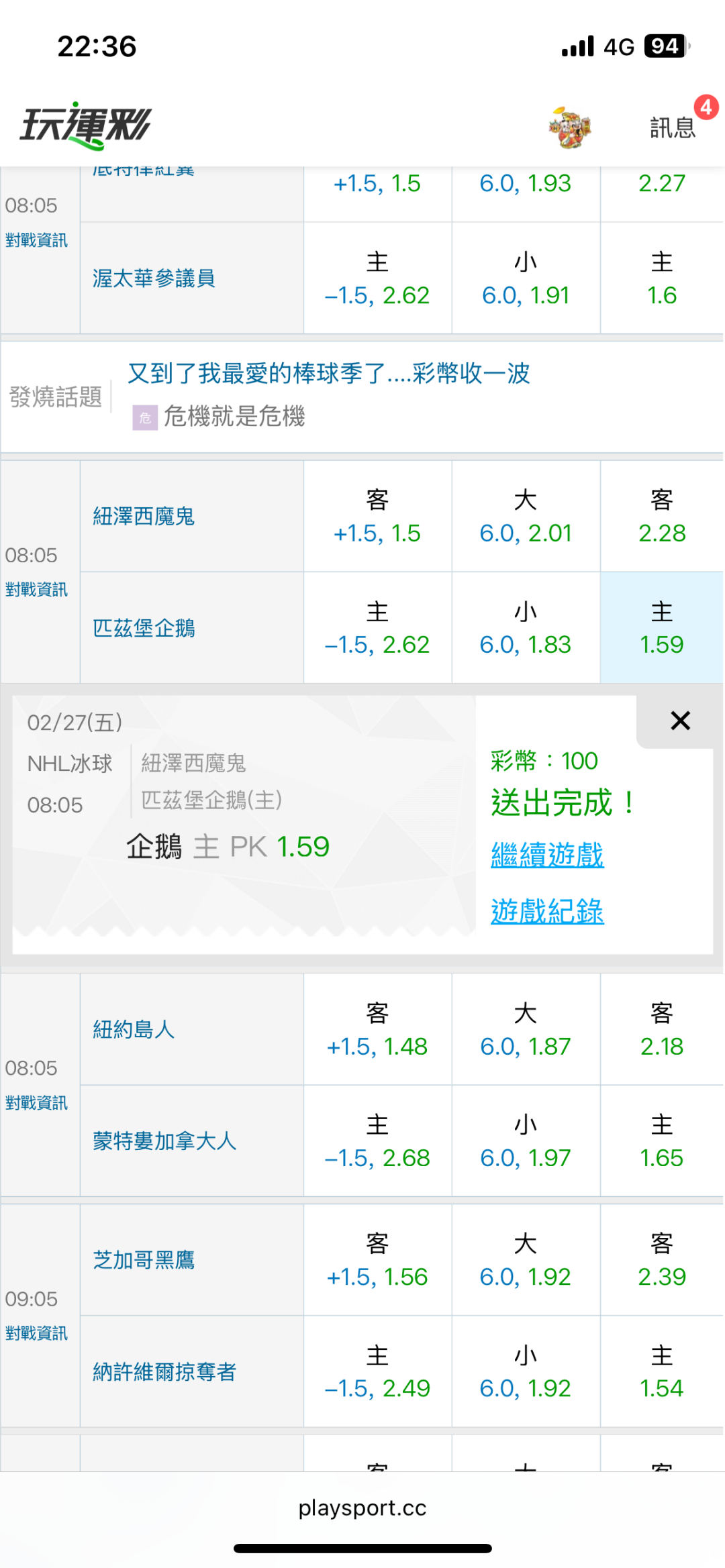Tap the purple 危 user avatar icon

point(144,417)
